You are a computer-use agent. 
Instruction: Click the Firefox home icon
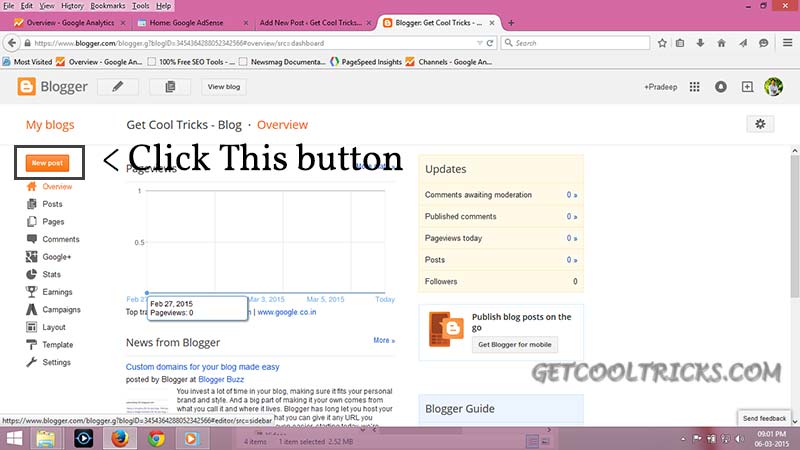pyautogui.click(x=721, y=43)
